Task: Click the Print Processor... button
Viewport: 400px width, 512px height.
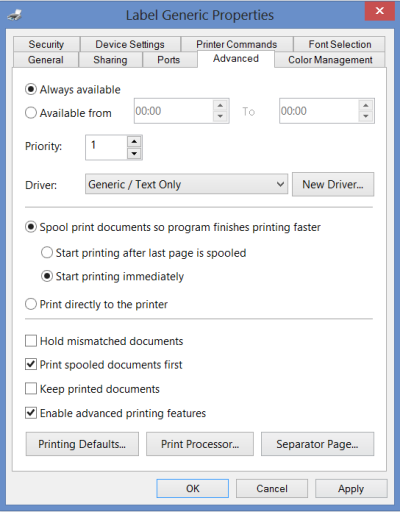Action: click(x=200, y=444)
